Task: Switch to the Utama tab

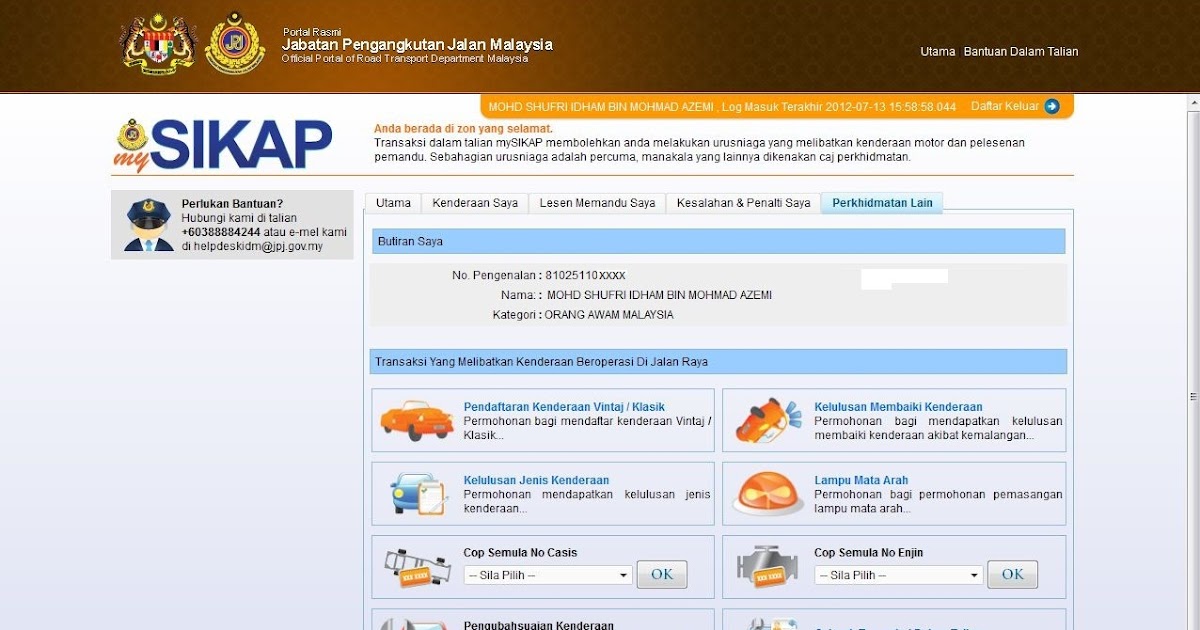Action: point(393,203)
